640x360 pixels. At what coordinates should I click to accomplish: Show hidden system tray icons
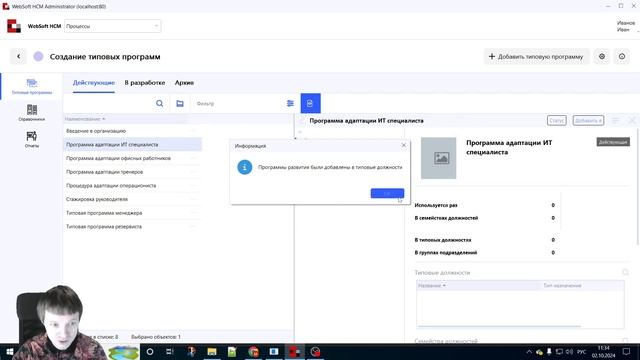pos(529,352)
